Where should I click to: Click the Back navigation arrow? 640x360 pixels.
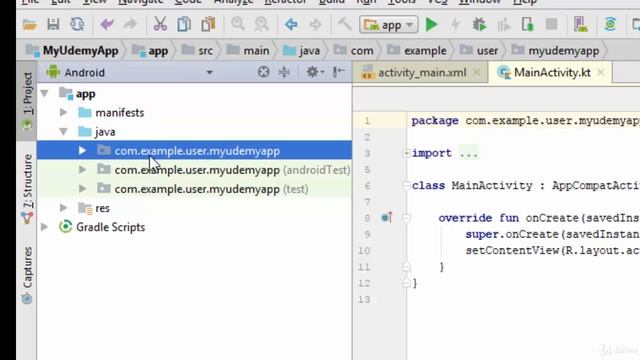(291, 24)
